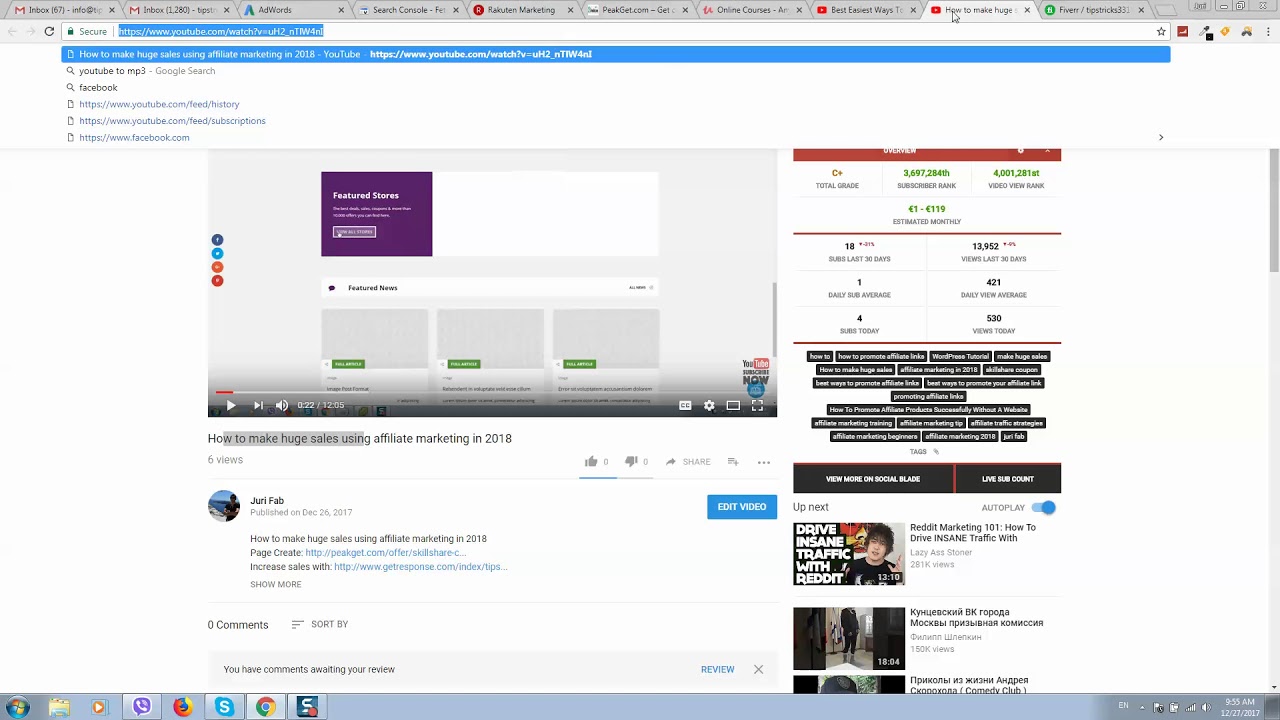1280x720 pixels.
Task: Click the 'WordPress Tutorial' tag
Action: point(960,356)
